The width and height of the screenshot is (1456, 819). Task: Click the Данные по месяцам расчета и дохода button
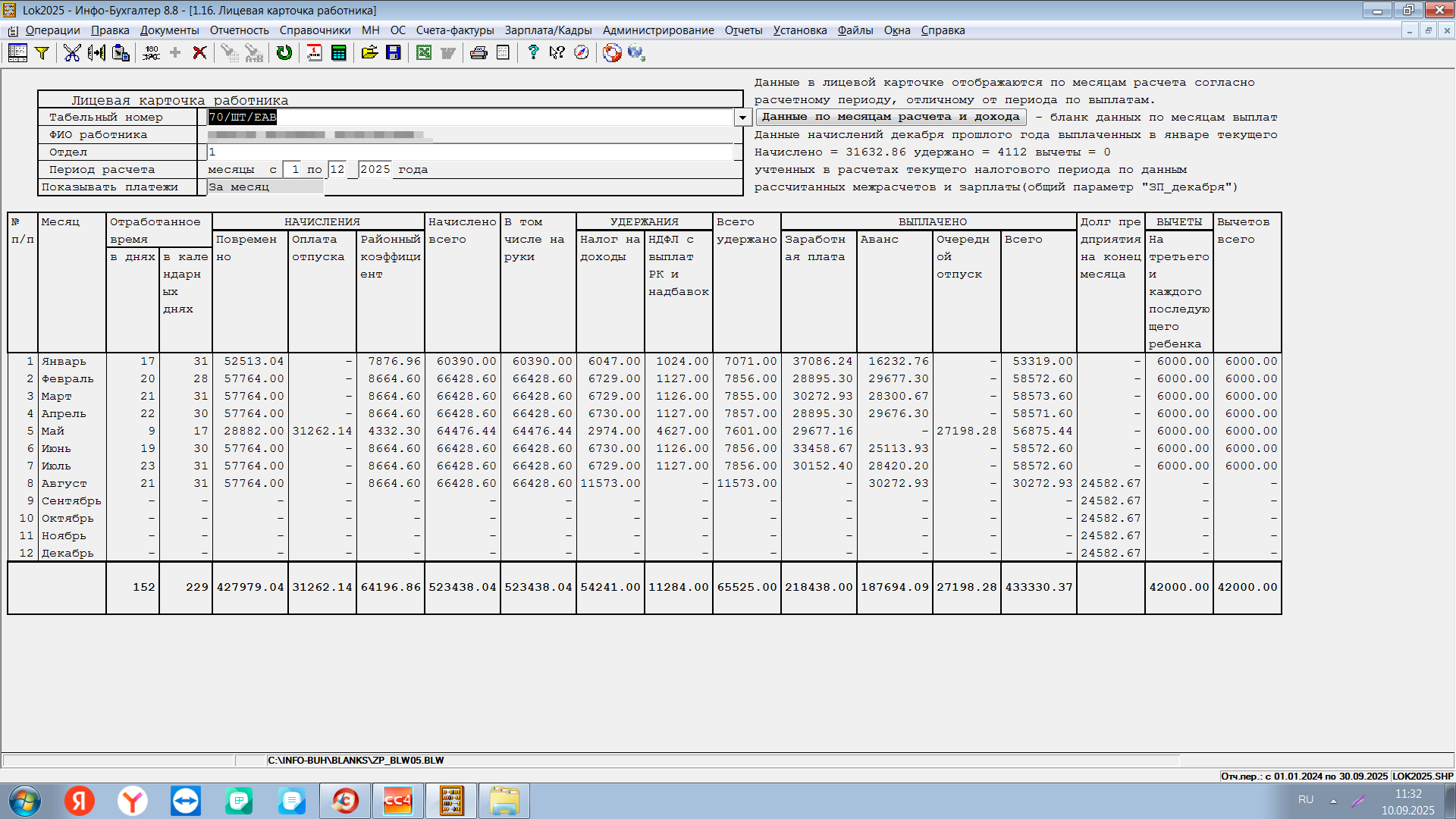pyautogui.click(x=890, y=117)
